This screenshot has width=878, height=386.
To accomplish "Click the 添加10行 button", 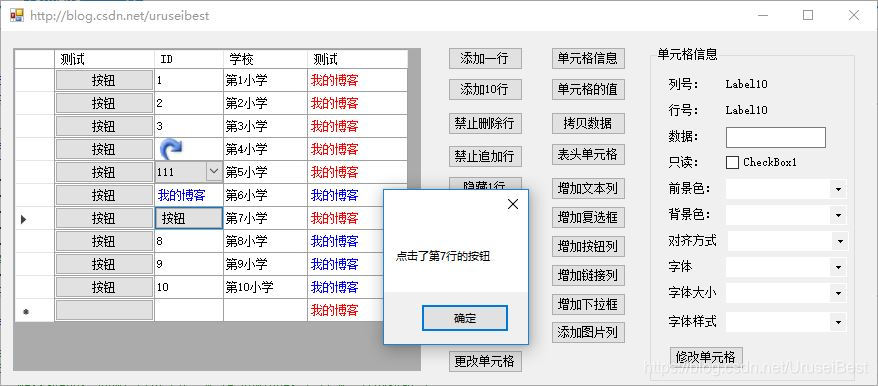I will 485,90.
